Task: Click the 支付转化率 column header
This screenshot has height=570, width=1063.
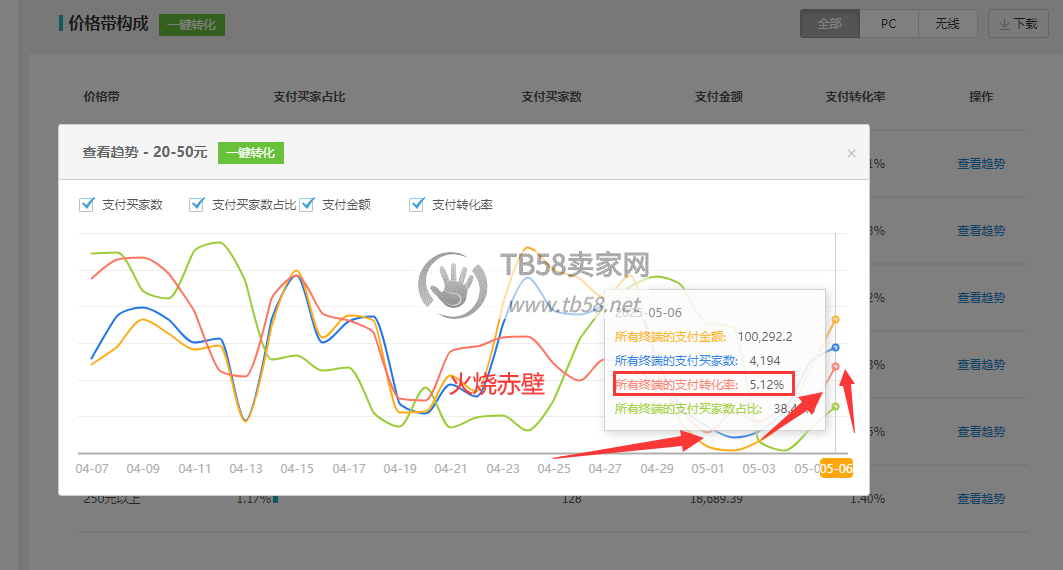Action: pos(855,97)
